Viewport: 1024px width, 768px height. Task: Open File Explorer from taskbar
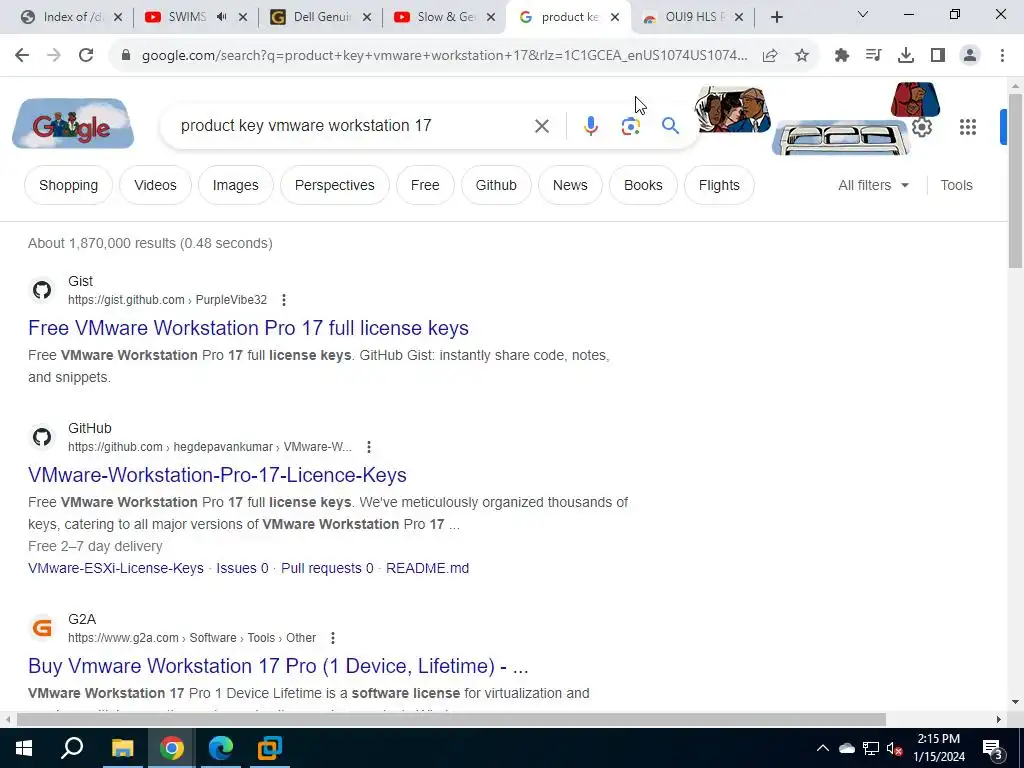coord(122,748)
